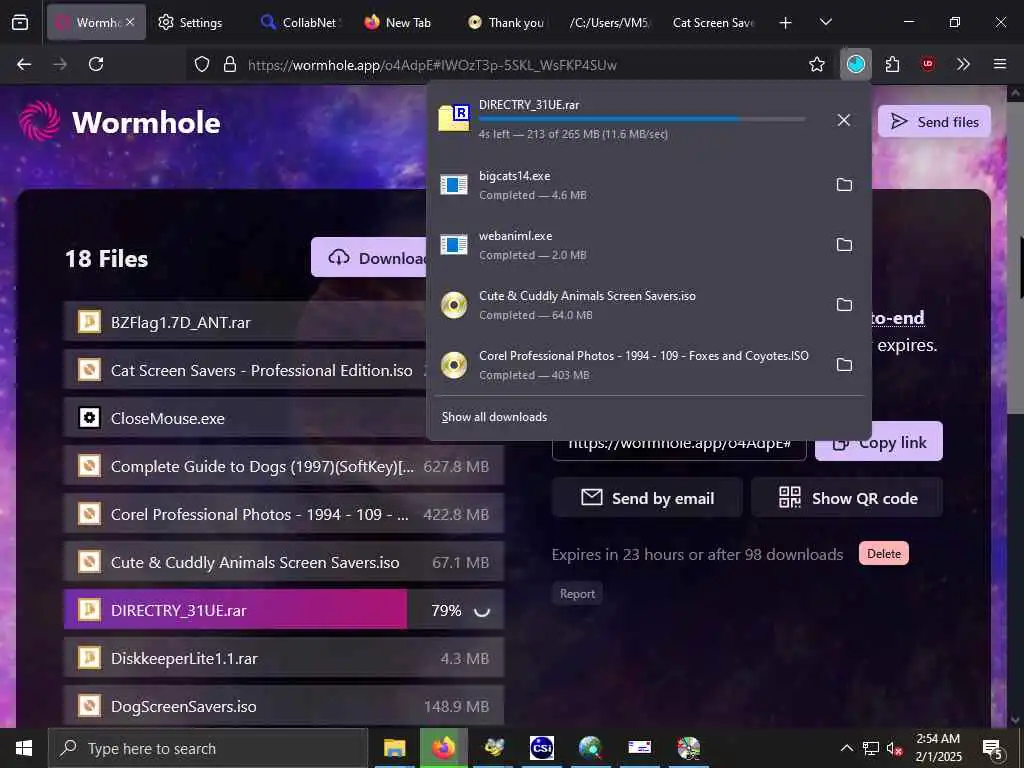The height and width of the screenshot is (768, 1024).
Task: Open the Firefox application menu
Action: 1000,64
